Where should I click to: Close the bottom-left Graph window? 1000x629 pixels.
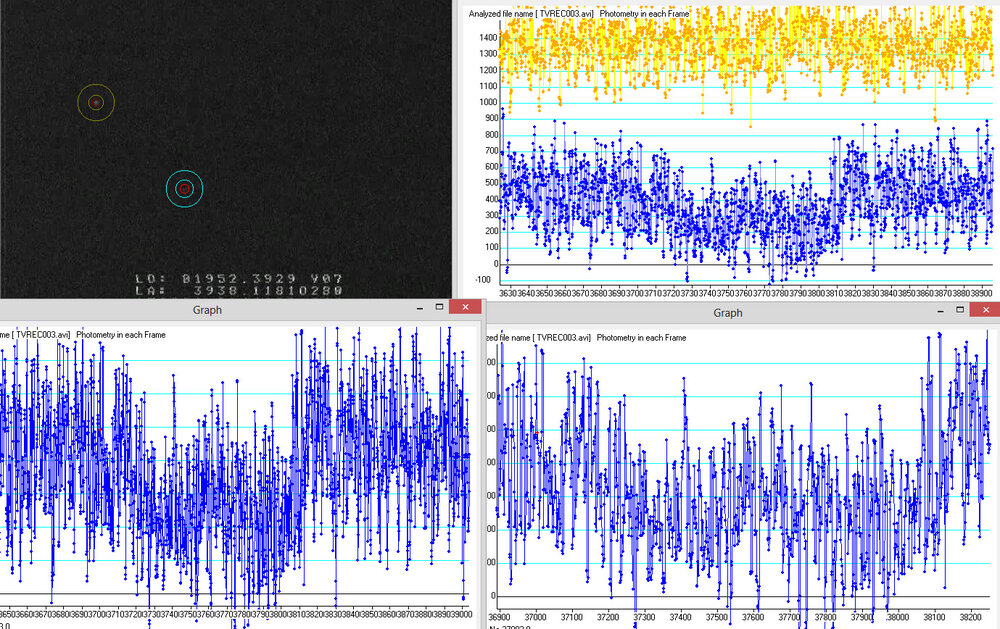465,309
